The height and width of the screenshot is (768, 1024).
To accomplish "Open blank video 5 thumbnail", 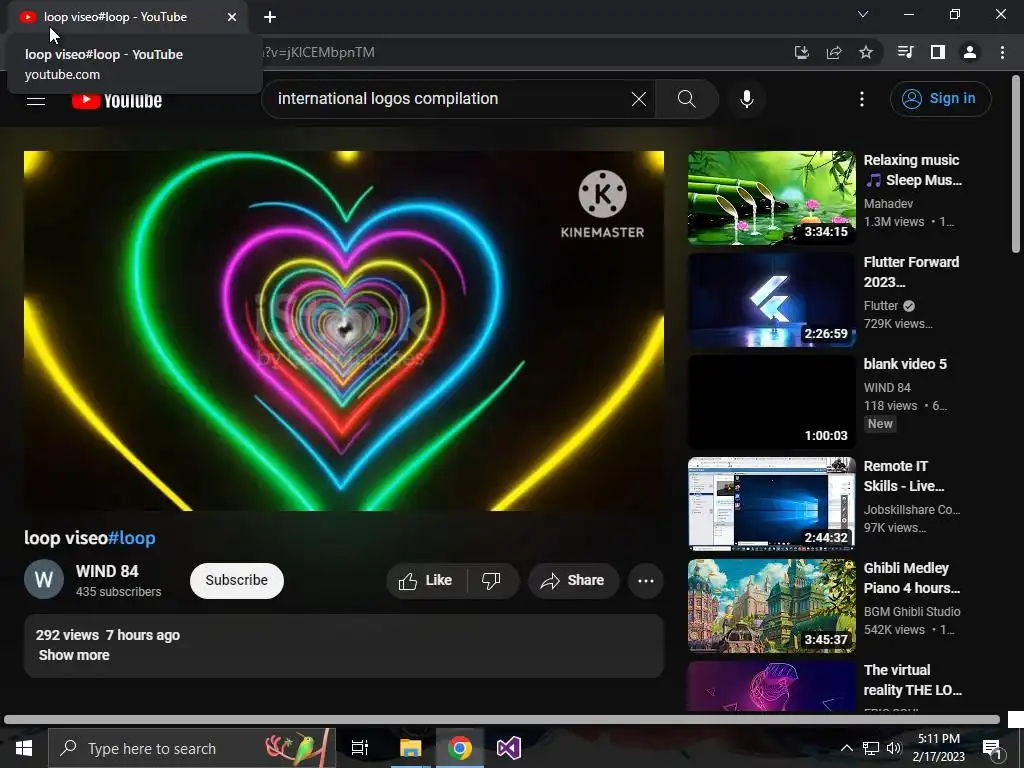I will (771, 402).
